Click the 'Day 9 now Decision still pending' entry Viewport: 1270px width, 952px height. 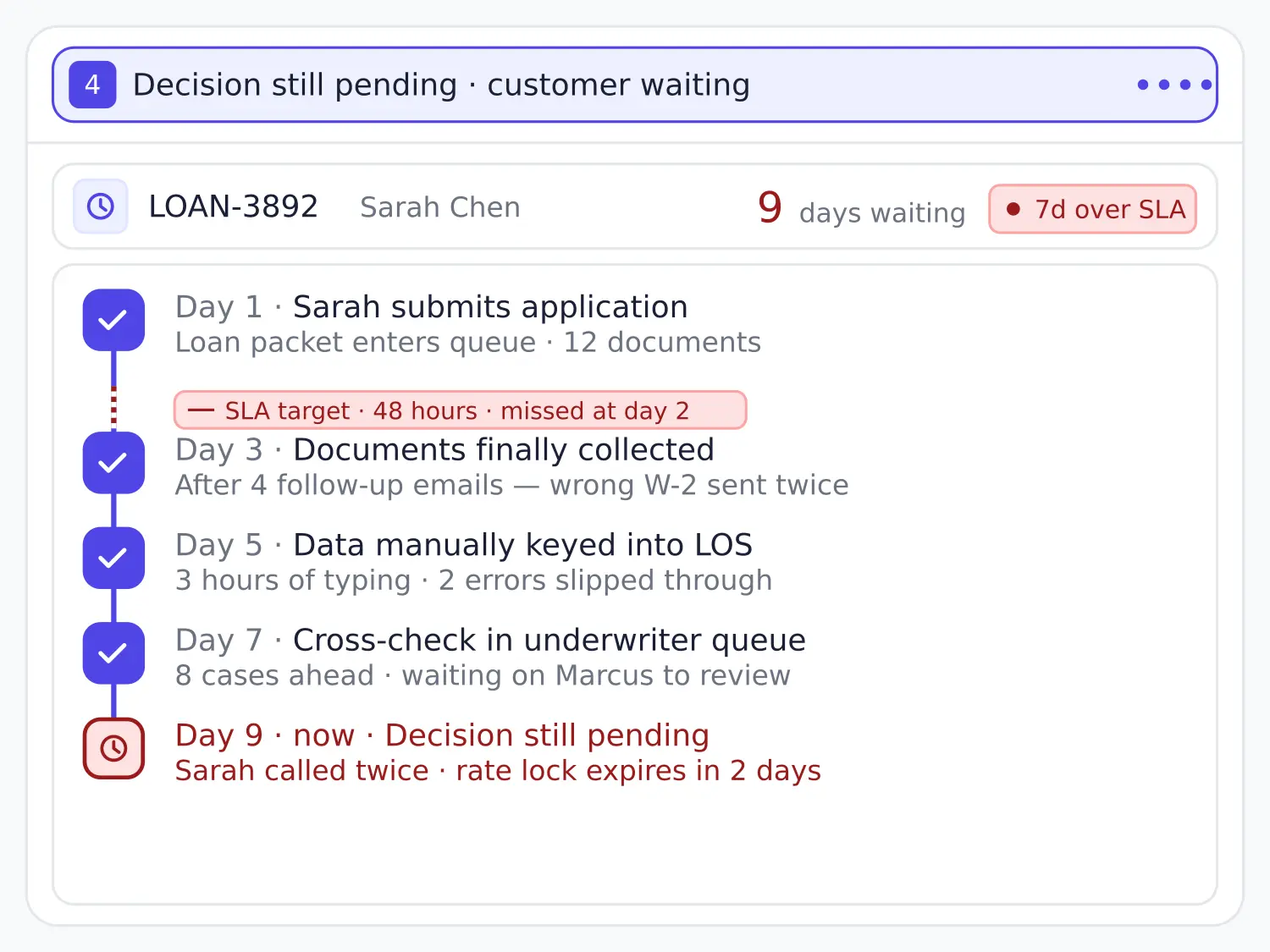pyautogui.click(x=498, y=753)
